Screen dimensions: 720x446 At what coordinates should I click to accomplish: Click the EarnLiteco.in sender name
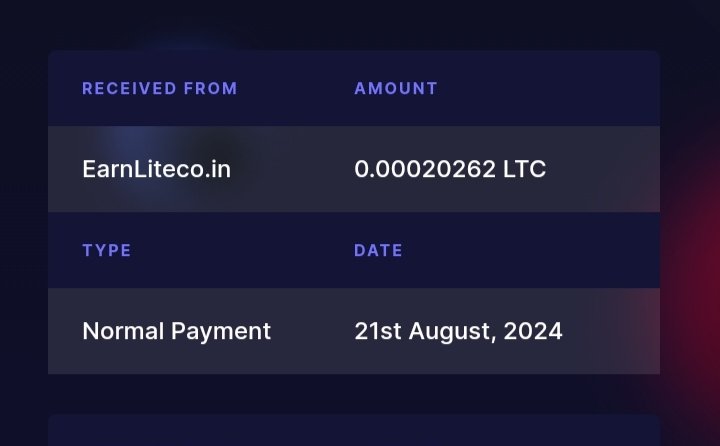click(156, 169)
